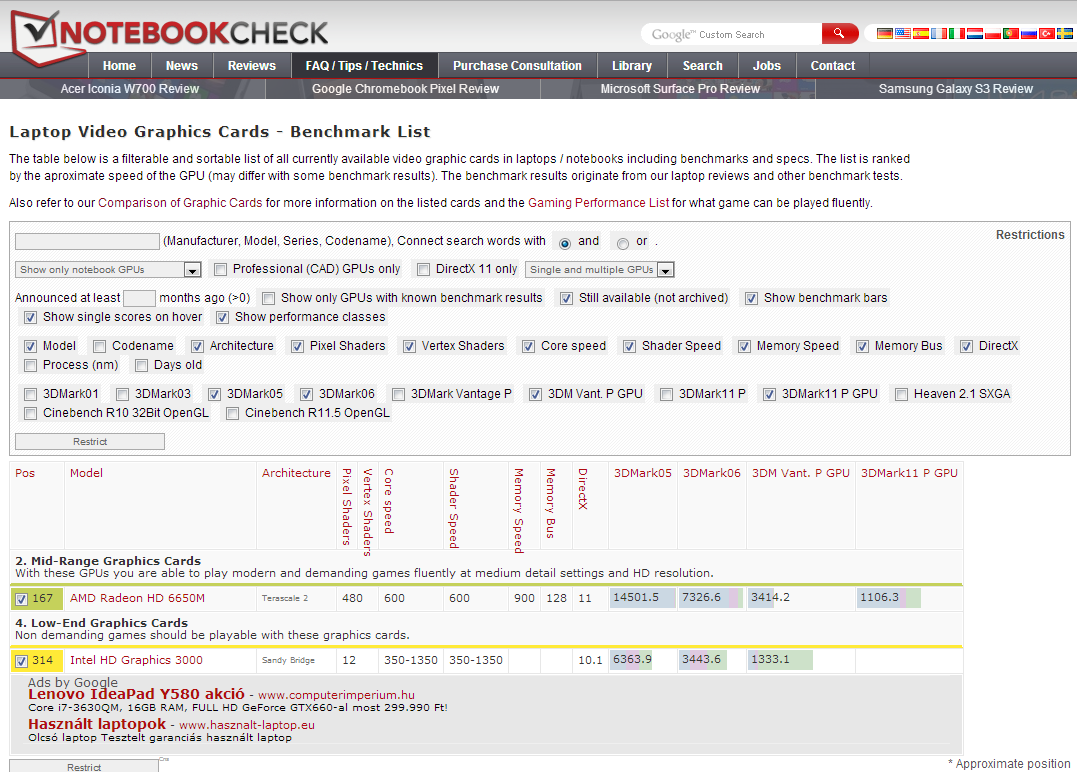1077x772 pixels.
Task: Check the 3DMark Vantage P checkbox
Action: (398, 394)
